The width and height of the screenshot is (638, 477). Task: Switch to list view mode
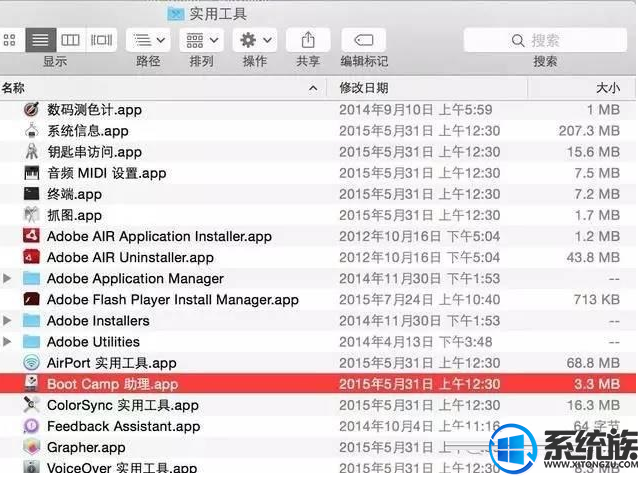[x=41, y=40]
